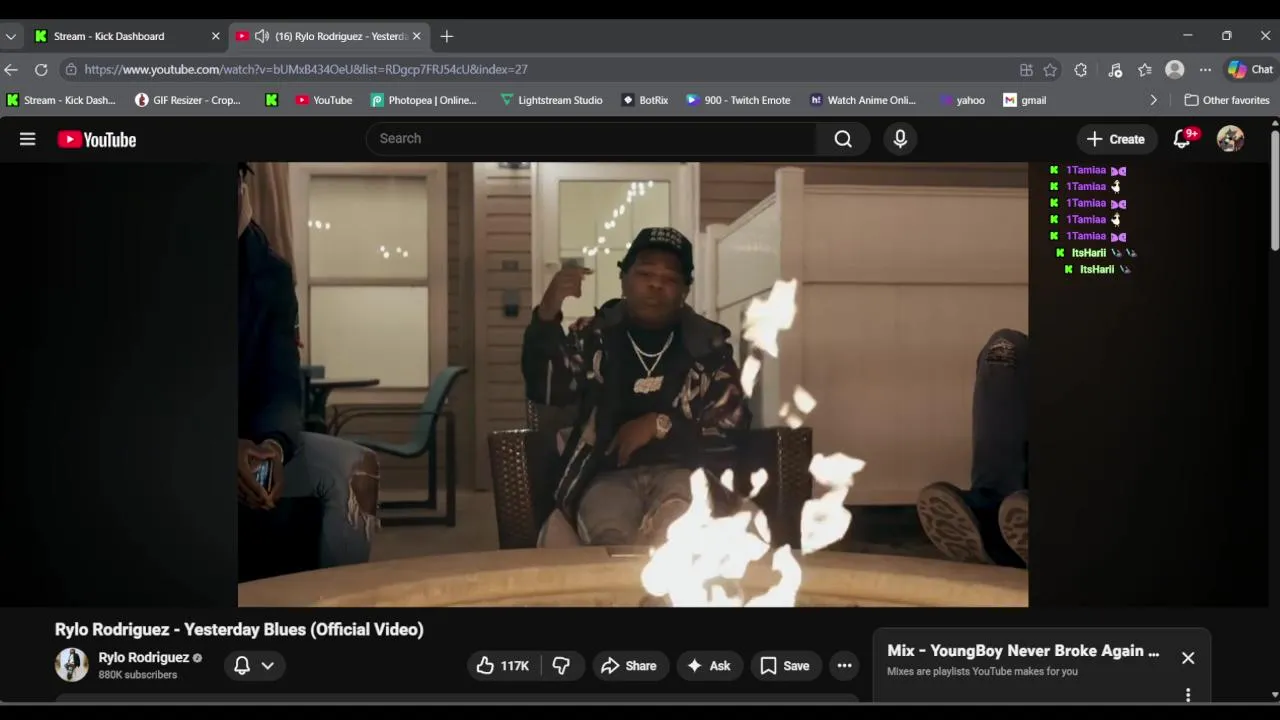
Task: Close the Kick Dashboard tab
Action: (215, 36)
